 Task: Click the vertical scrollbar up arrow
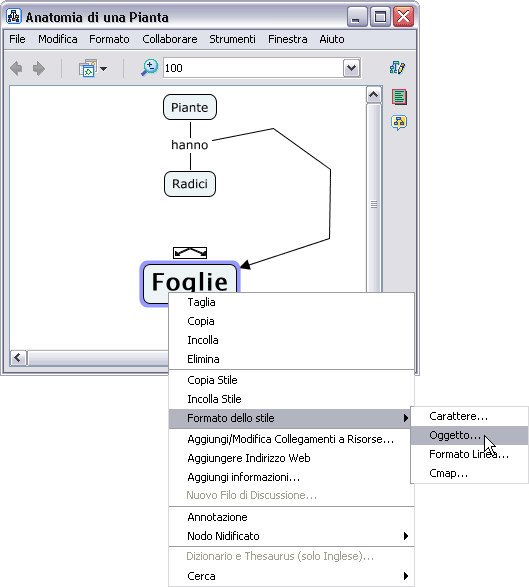click(x=373, y=95)
